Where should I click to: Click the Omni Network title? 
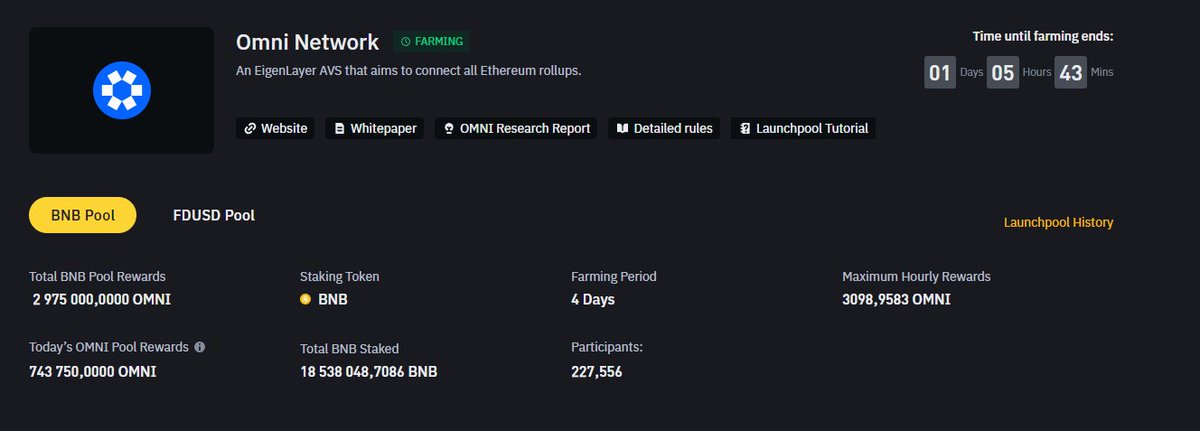click(x=307, y=42)
